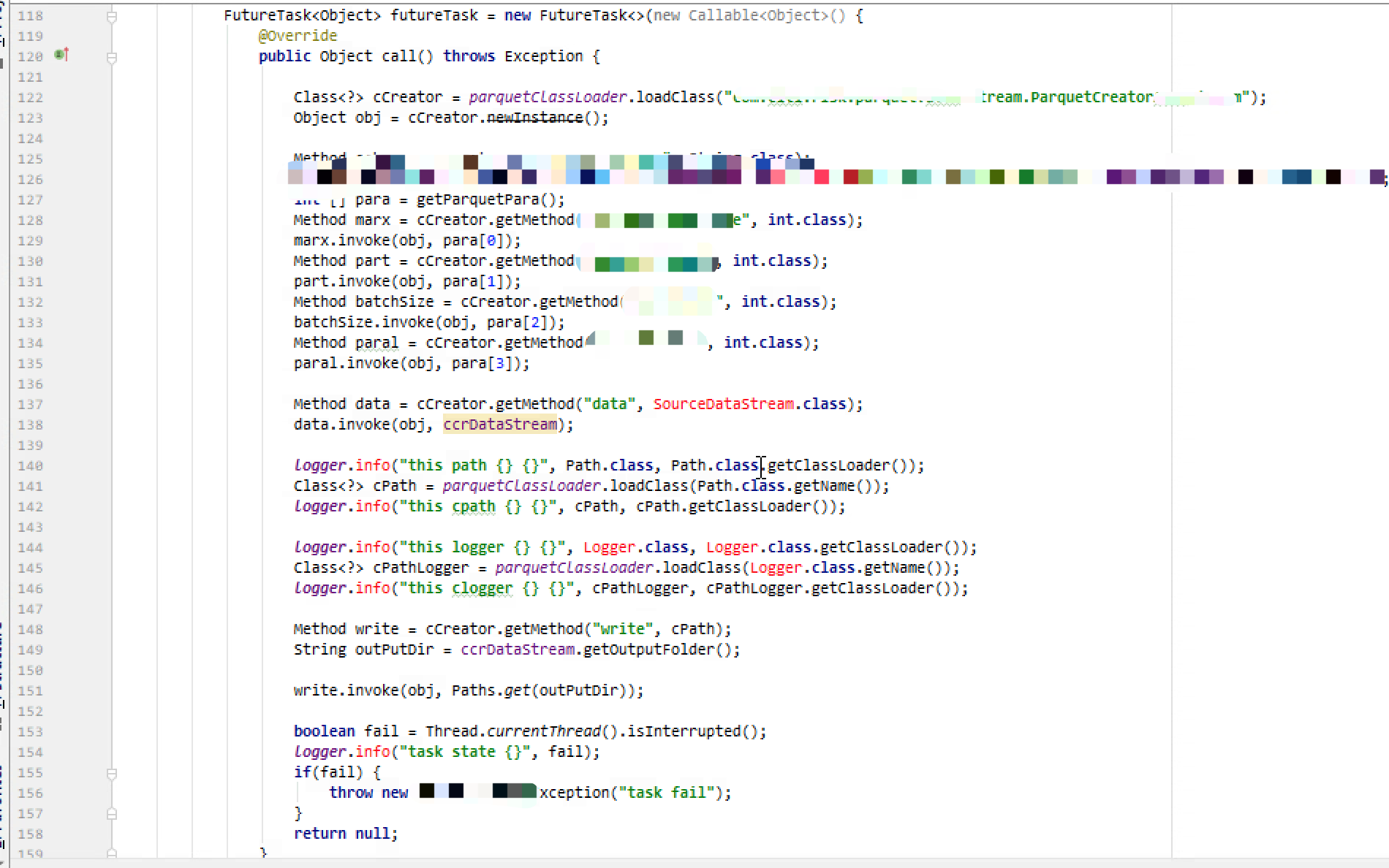Click the batchSize variable declaration on line 132
The width and height of the screenshot is (1389, 868).
click(x=394, y=302)
